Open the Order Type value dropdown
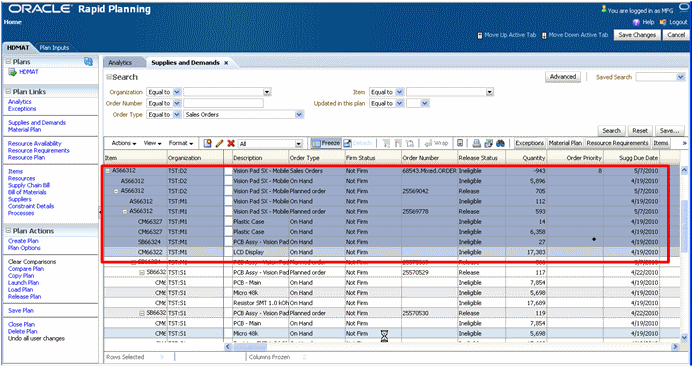The image size is (695, 369). [x=299, y=115]
